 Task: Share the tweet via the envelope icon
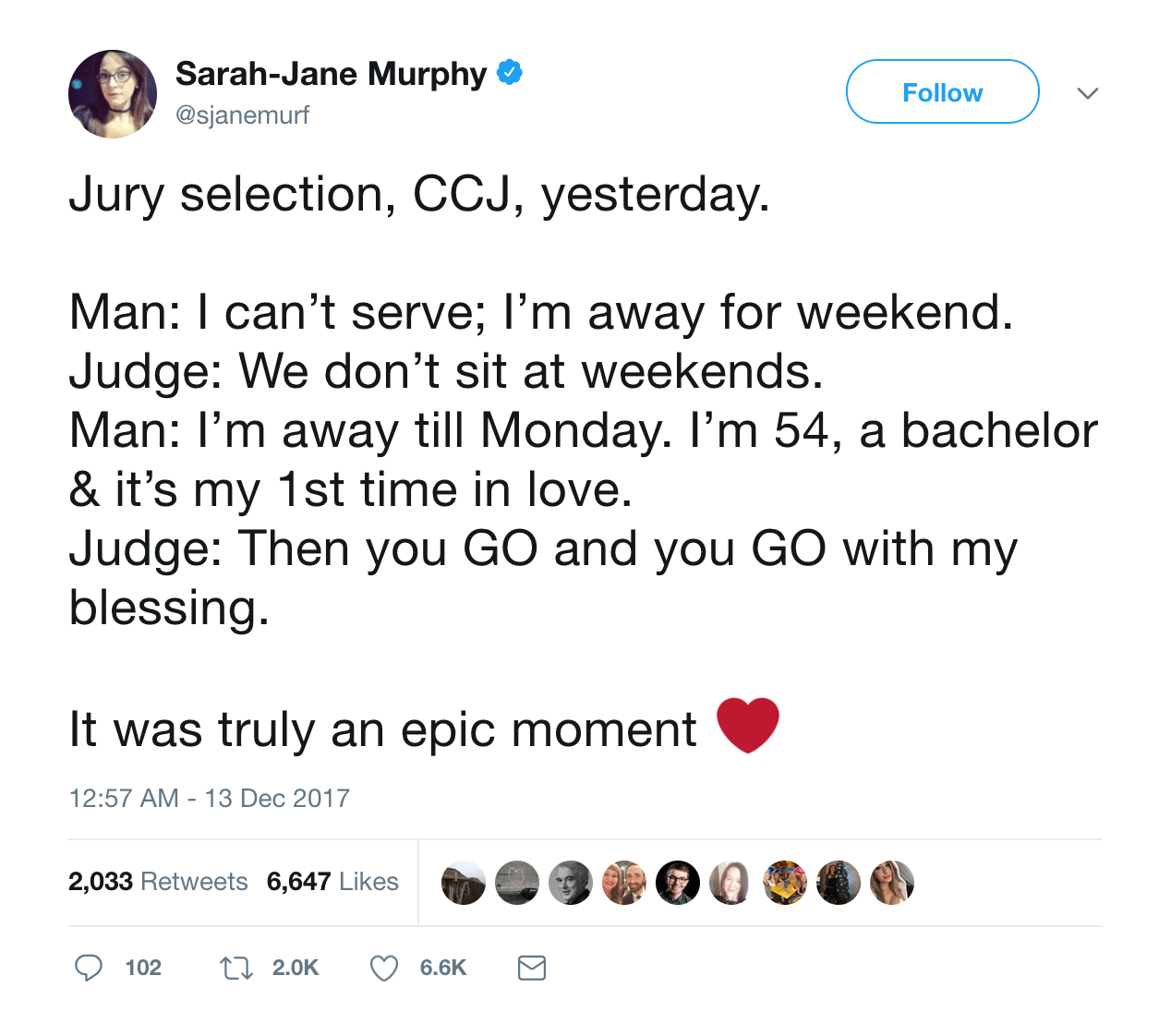coord(531,968)
